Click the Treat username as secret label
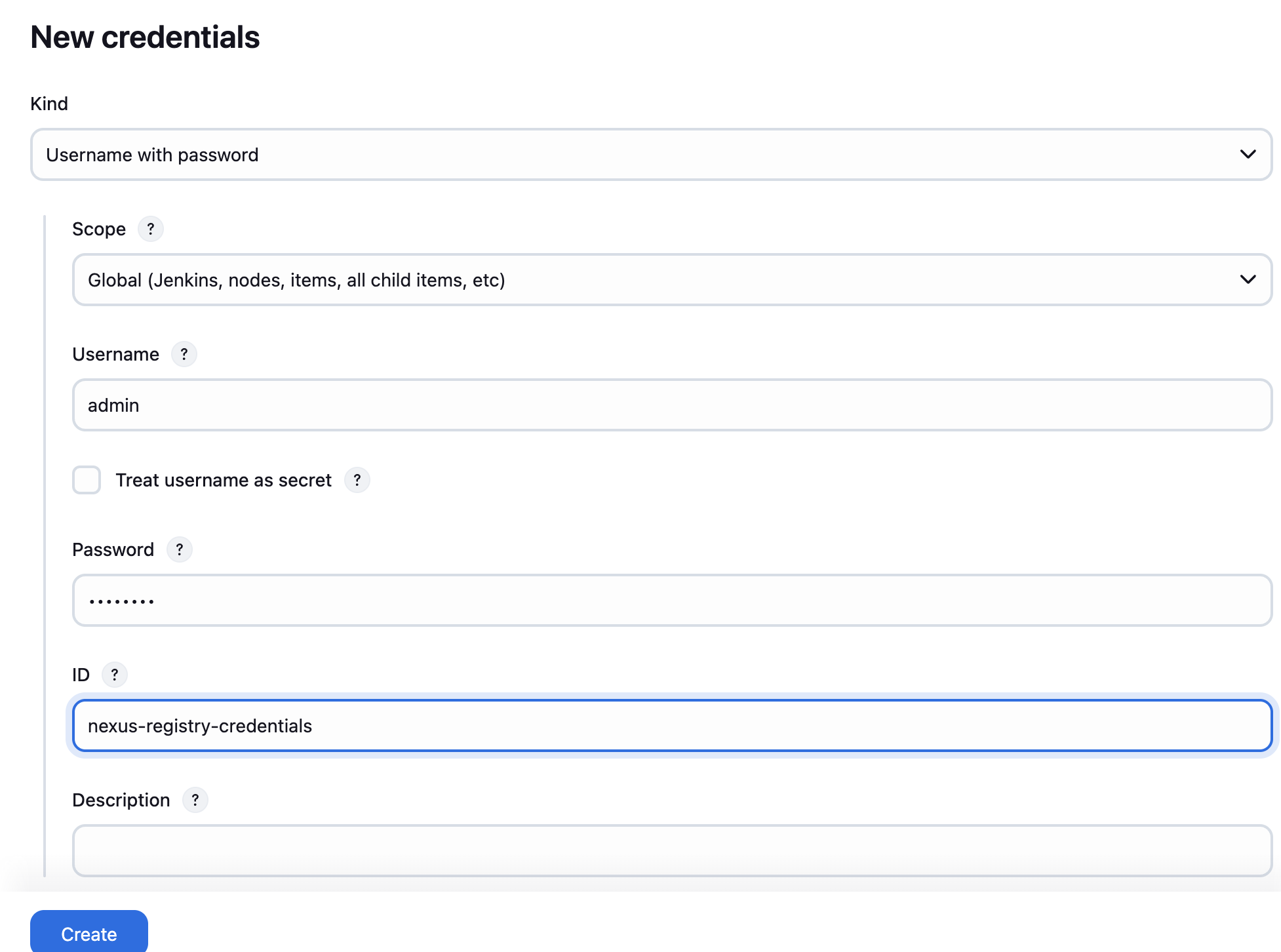This screenshot has width=1281, height=952. pos(224,480)
